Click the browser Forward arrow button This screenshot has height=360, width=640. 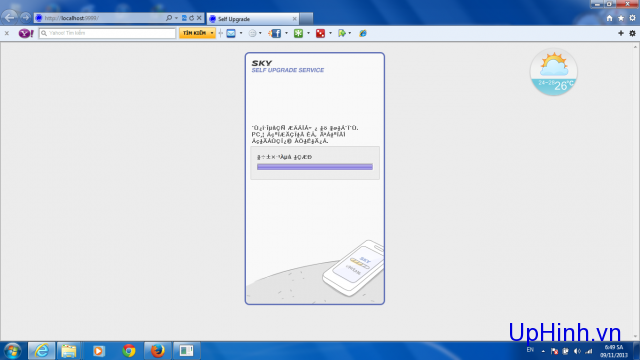[25, 18]
